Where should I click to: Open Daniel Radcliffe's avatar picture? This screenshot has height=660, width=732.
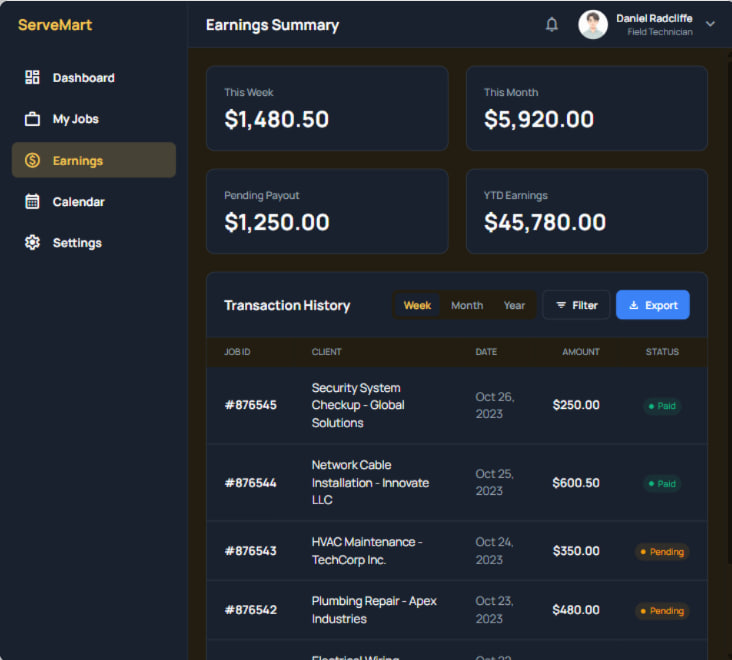593,24
